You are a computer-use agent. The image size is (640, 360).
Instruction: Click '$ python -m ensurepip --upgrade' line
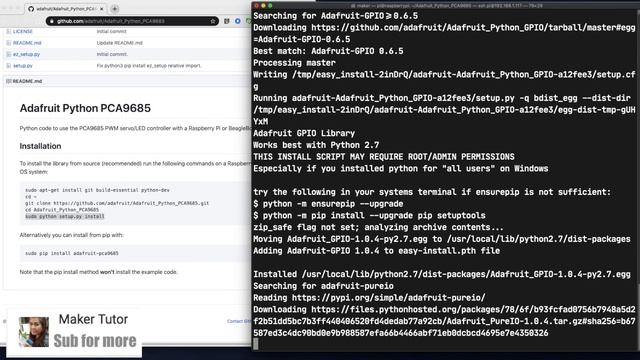[328, 204]
